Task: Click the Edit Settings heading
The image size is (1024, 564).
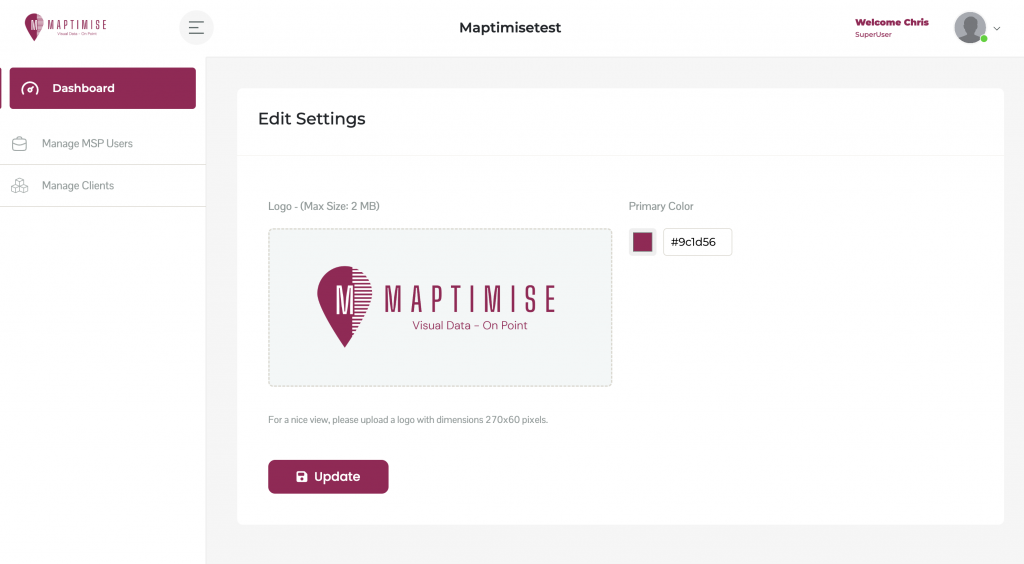Action: 312,119
